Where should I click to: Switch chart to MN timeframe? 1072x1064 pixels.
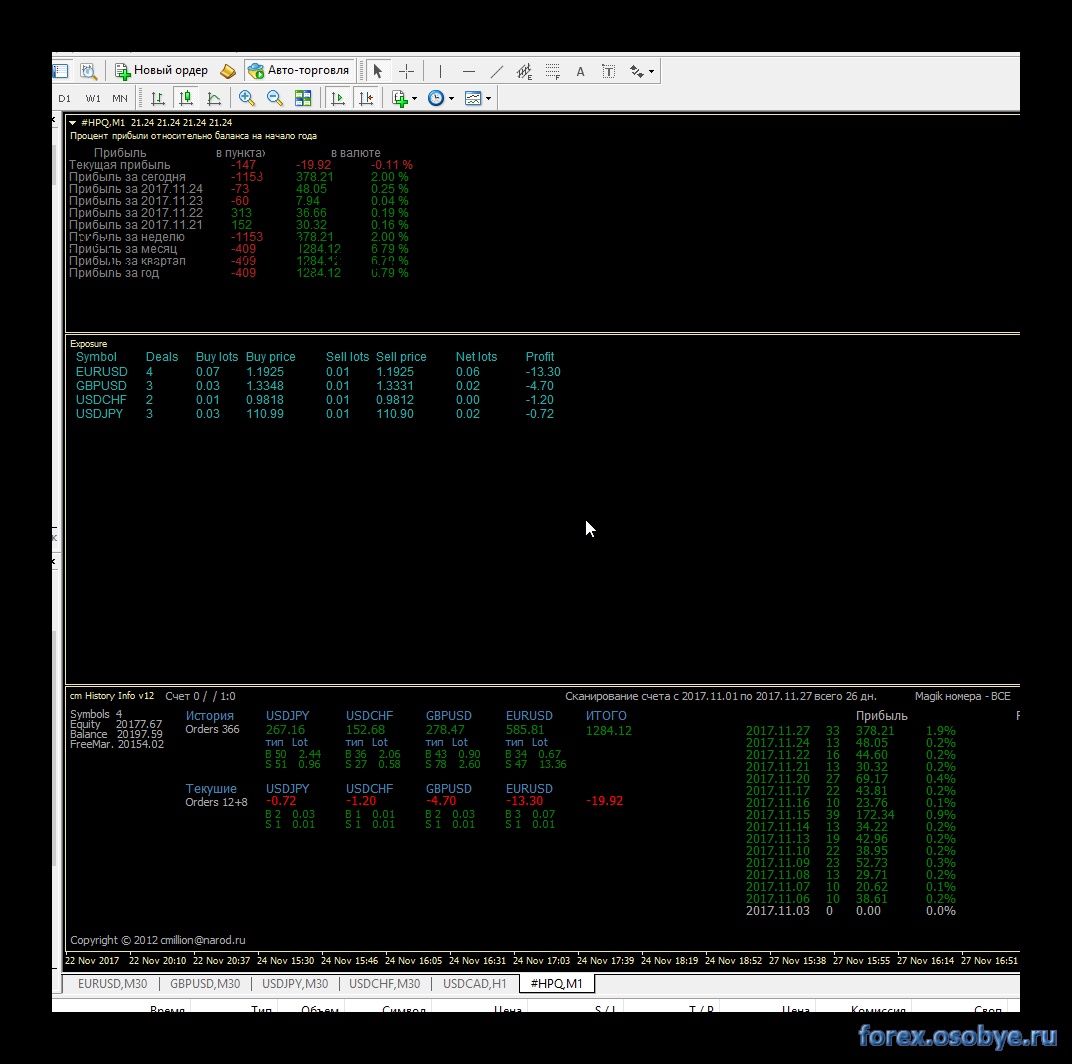tap(120, 98)
